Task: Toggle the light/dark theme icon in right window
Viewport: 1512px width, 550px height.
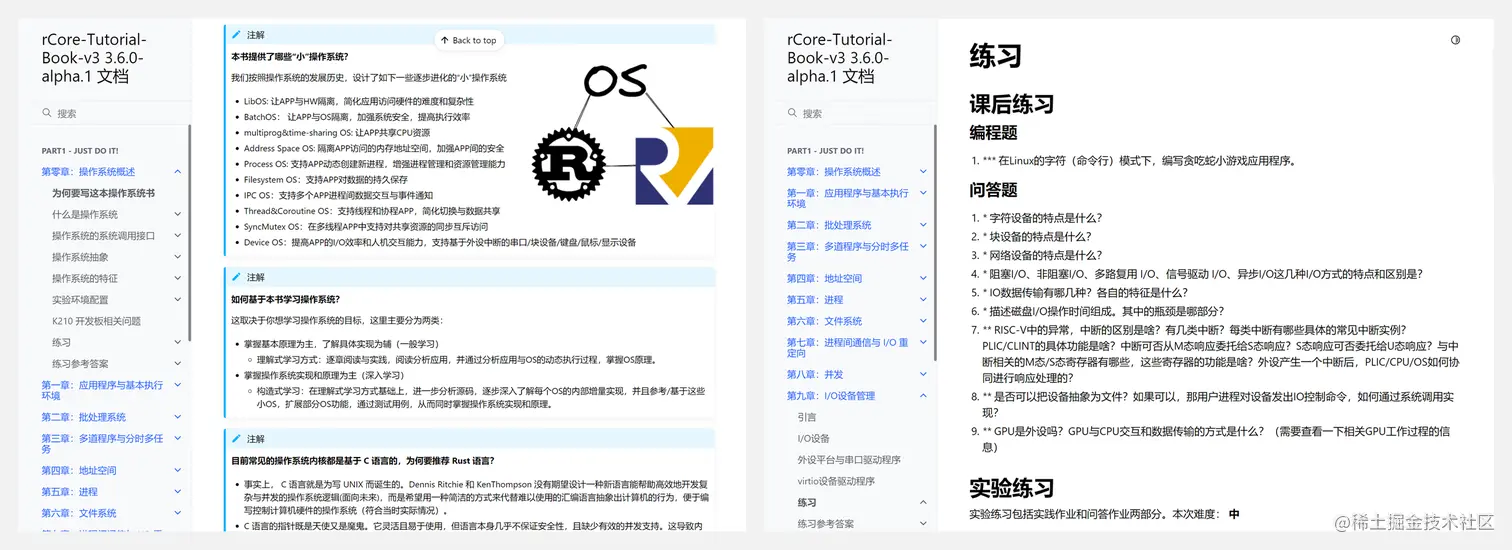Action: (1455, 40)
